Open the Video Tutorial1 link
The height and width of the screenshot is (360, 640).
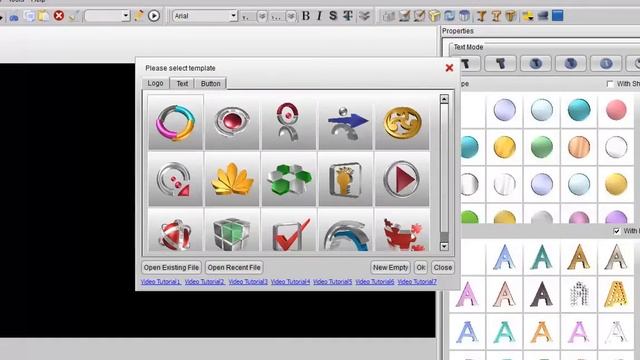tap(161, 282)
